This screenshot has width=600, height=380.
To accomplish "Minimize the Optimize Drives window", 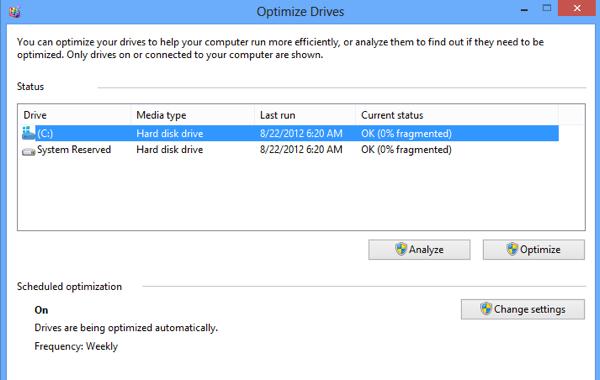I will [x=524, y=10].
